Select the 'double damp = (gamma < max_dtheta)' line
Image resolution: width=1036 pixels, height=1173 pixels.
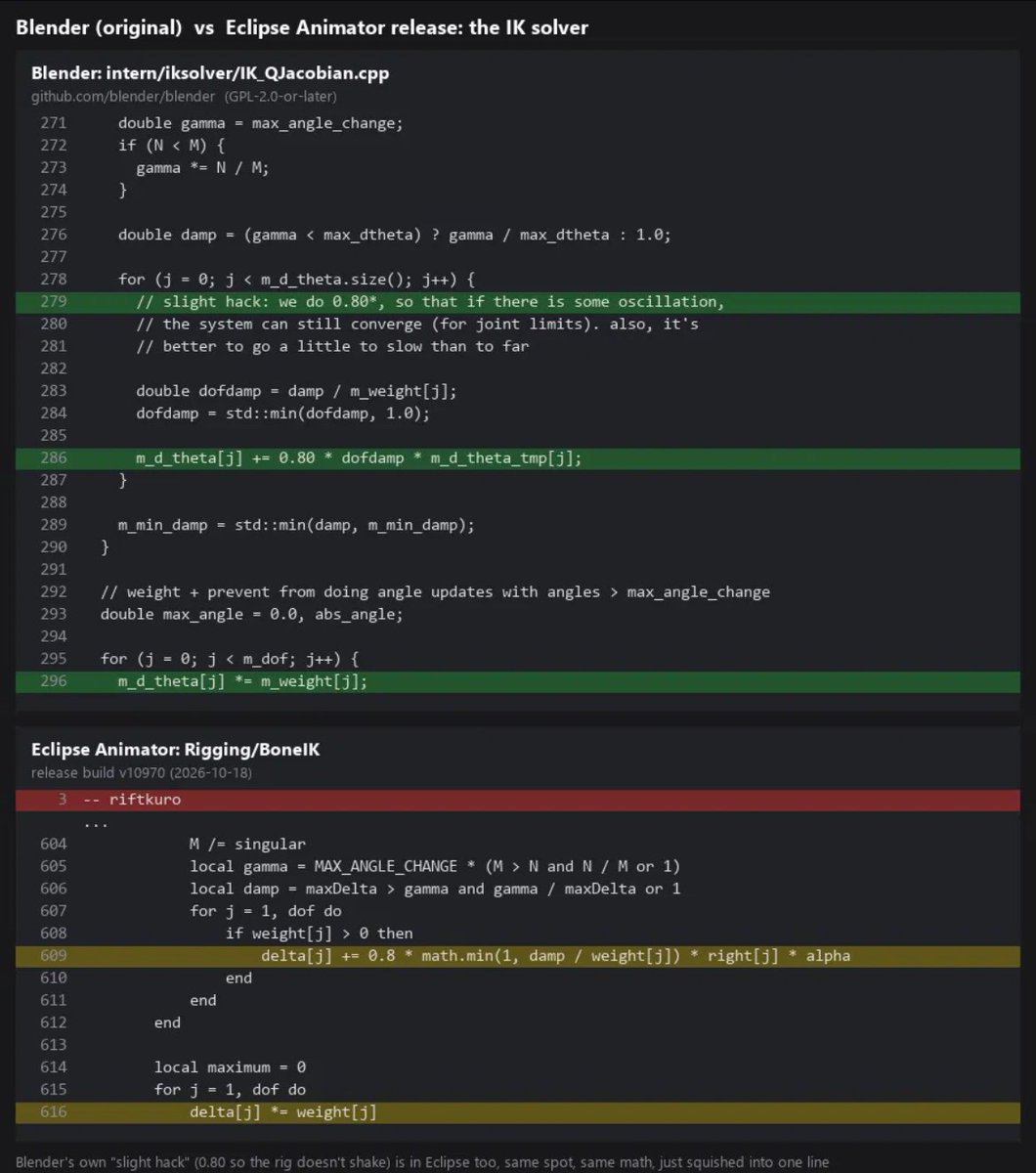tap(395, 235)
